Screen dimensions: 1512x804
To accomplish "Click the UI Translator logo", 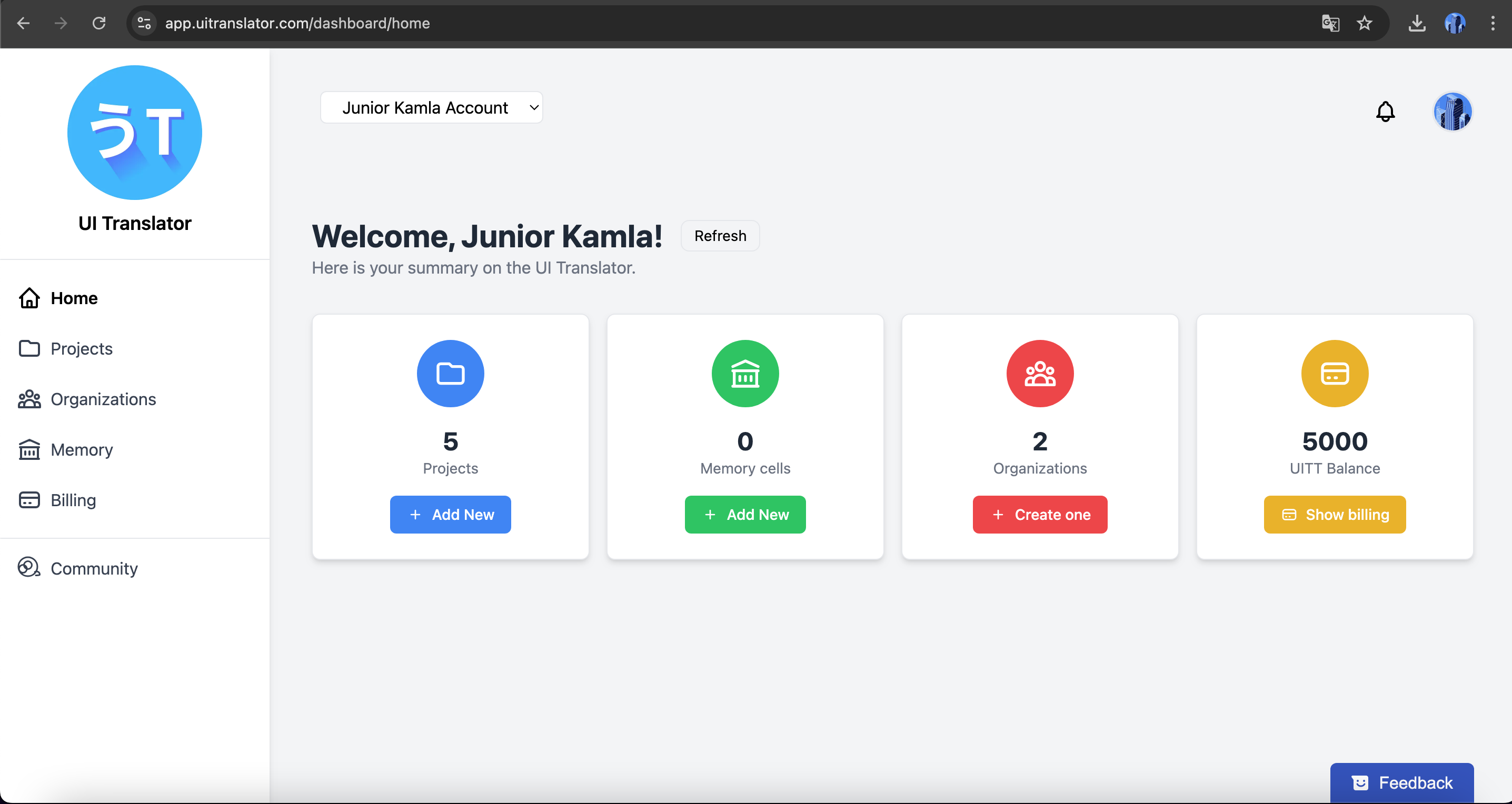I will (134, 133).
